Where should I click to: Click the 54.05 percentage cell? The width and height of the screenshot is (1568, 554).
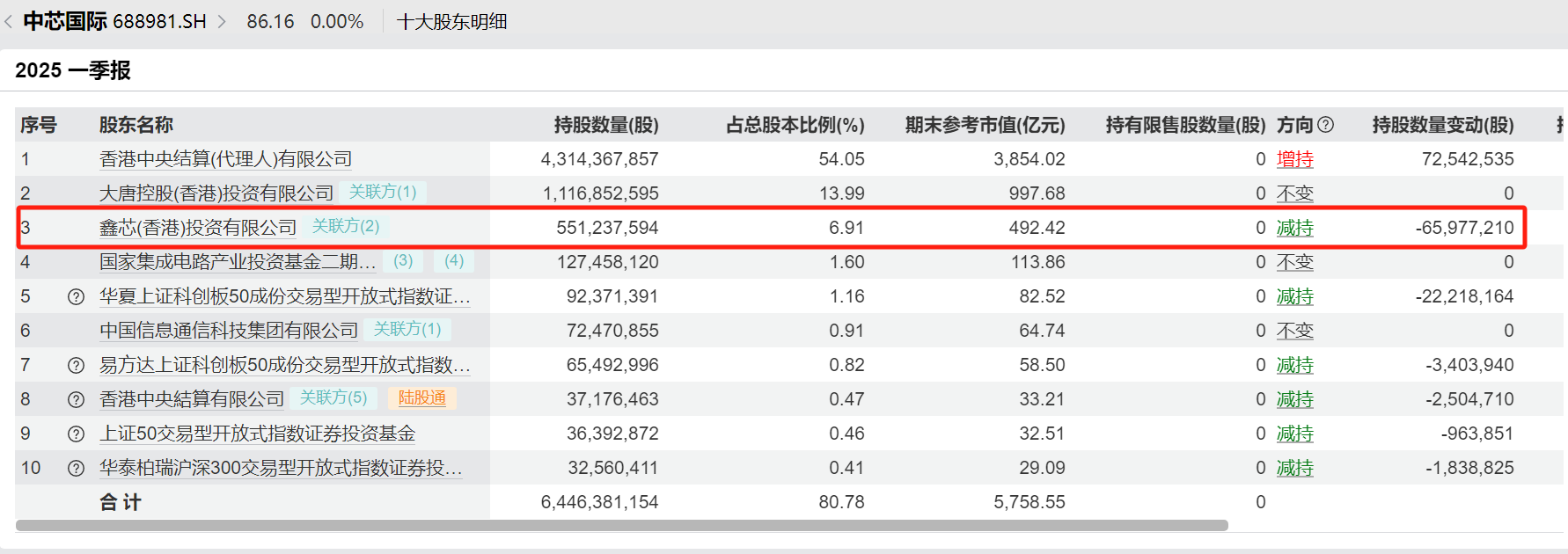point(842,159)
